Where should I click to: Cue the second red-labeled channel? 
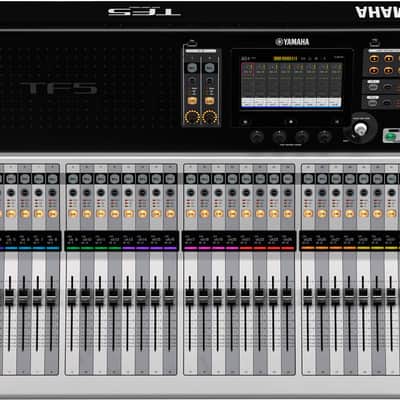(x=260, y=193)
